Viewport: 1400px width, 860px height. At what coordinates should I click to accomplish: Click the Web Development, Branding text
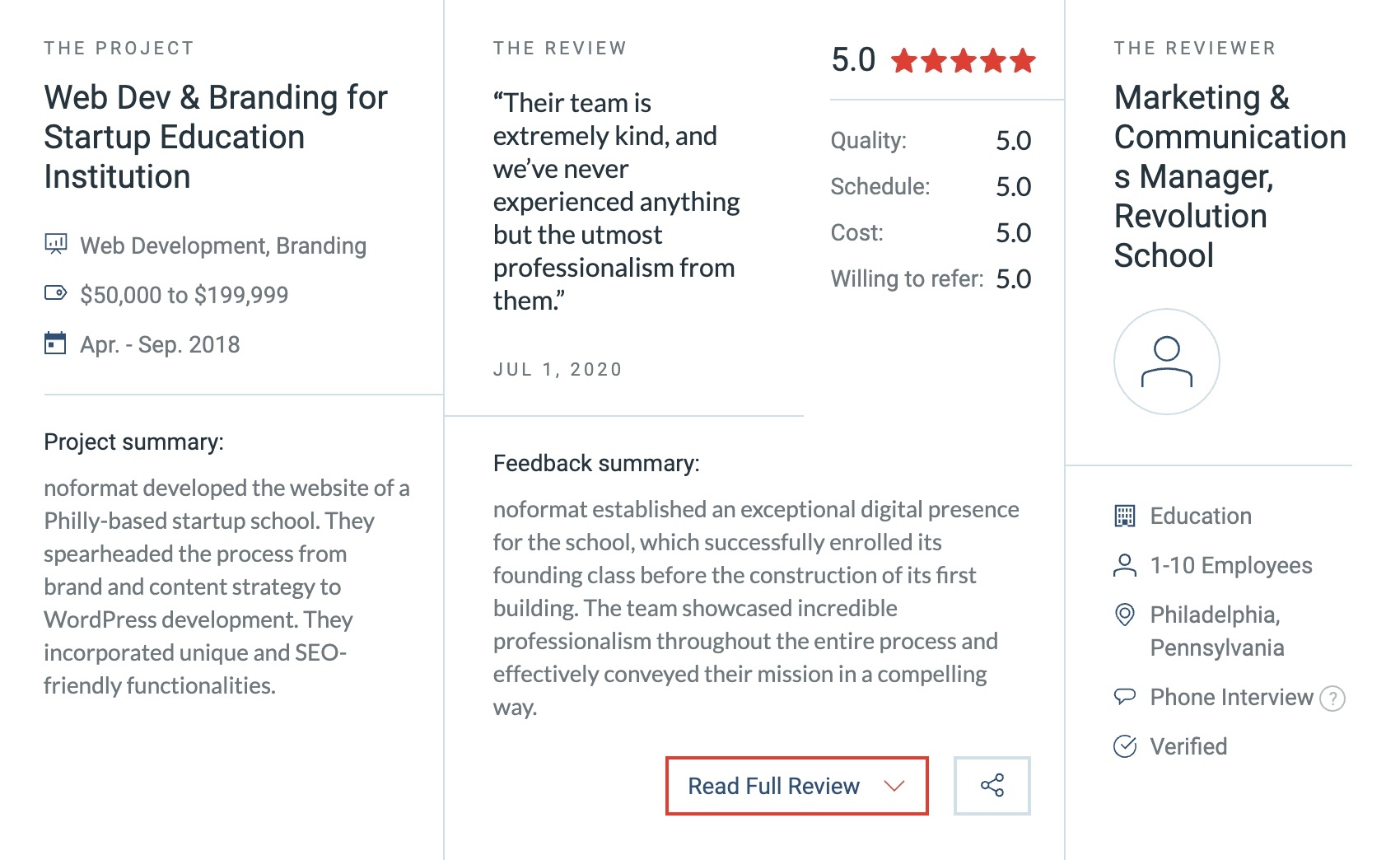click(x=222, y=245)
